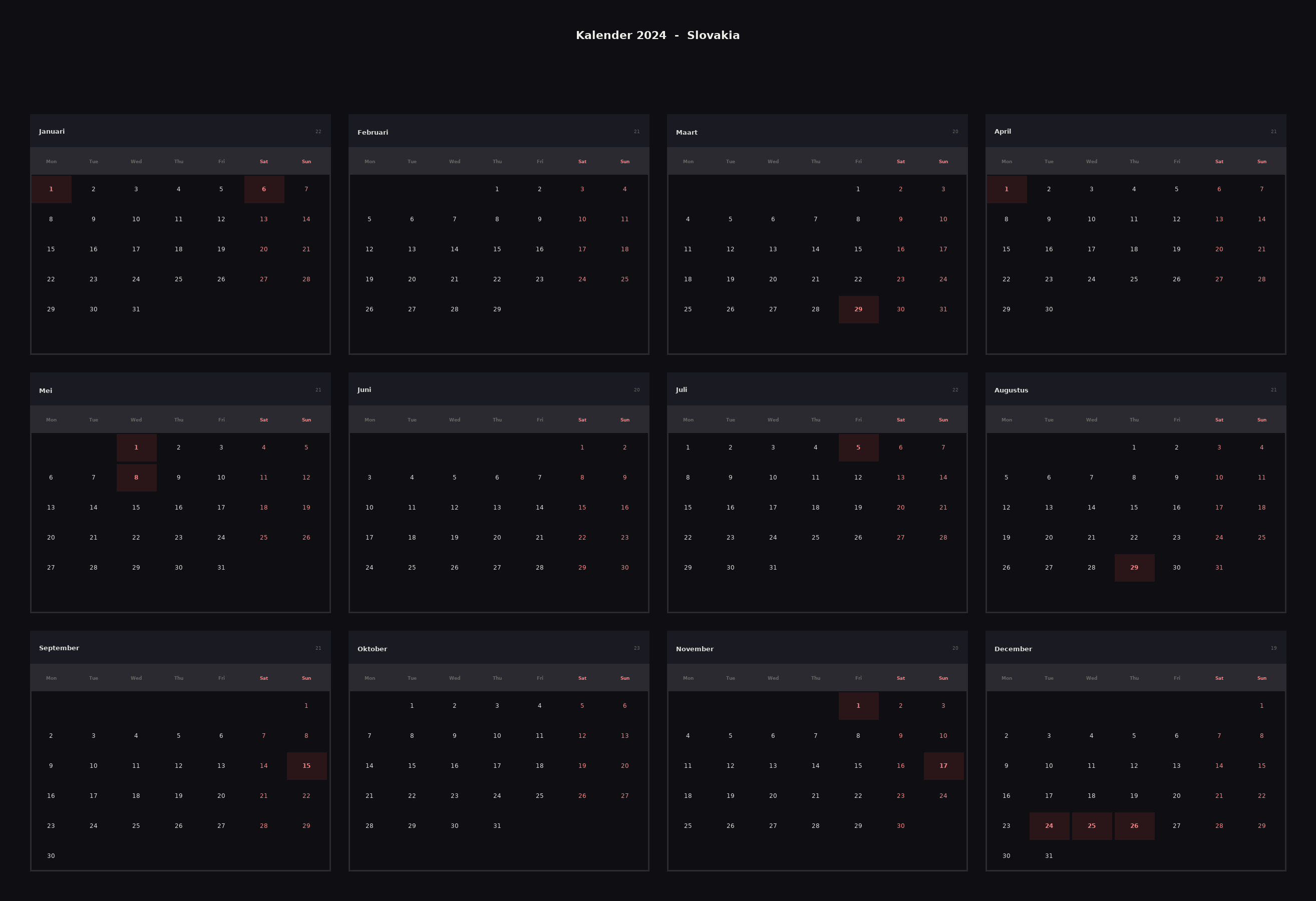The image size is (1316, 901).
Task: Click highlighted 1 in November calendar
Action: point(858,706)
